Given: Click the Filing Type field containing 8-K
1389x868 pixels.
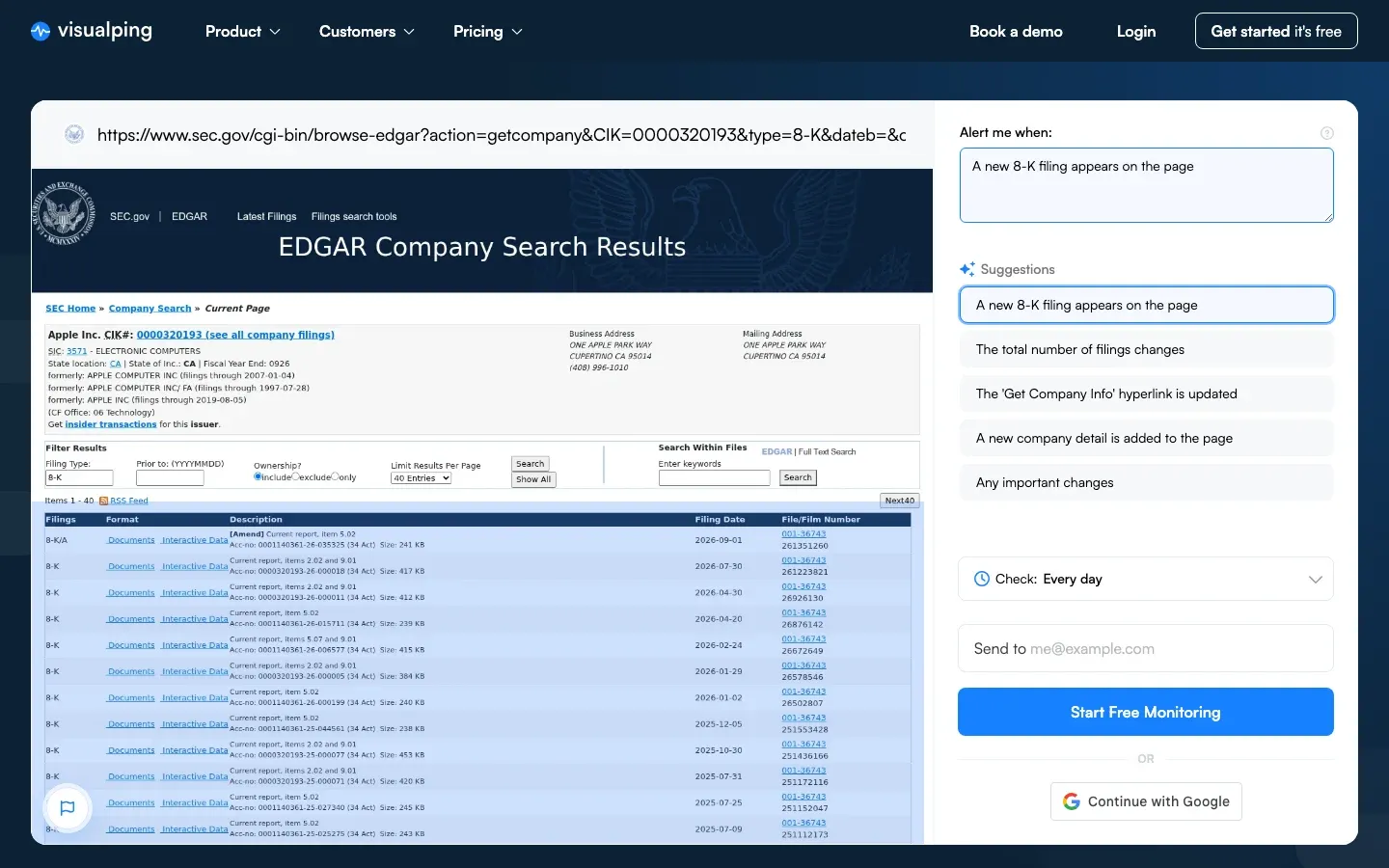Looking at the screenshot, I should pos(79,477).
